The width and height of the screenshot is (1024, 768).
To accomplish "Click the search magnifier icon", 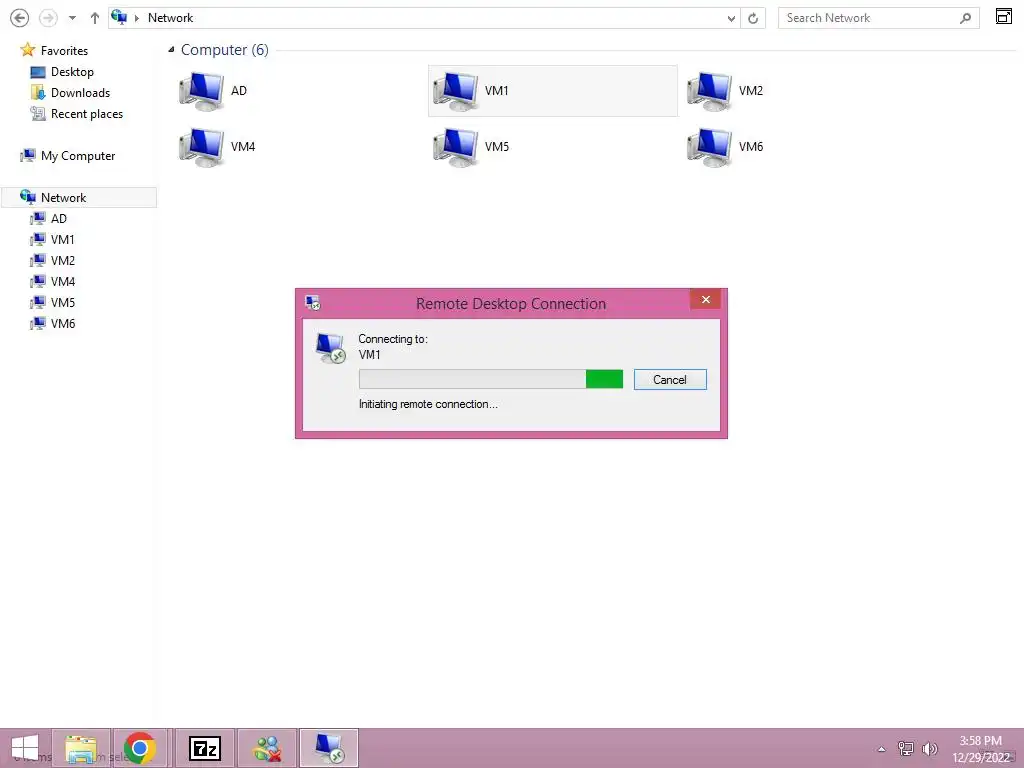I will [x=966, y=18].
